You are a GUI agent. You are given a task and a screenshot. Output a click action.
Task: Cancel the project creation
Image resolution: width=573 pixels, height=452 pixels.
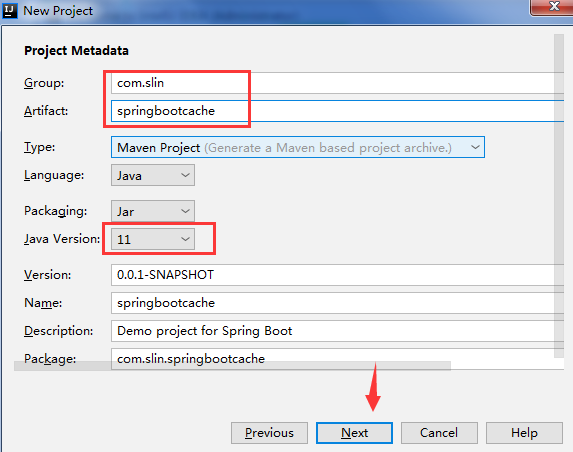tap(439, 433)
